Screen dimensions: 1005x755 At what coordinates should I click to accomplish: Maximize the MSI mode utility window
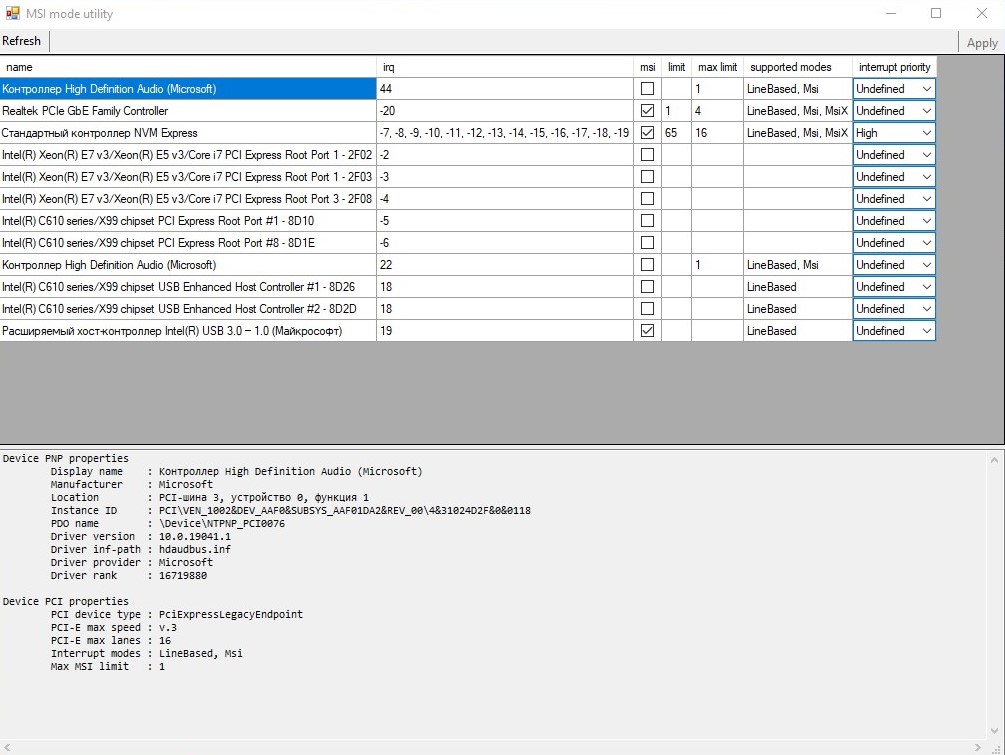pos(936,13)
